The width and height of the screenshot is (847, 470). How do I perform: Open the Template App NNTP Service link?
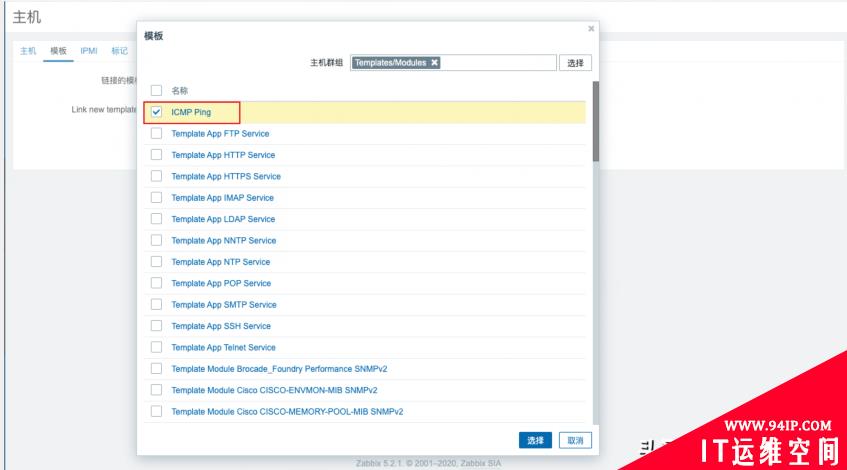coord(224,240)
